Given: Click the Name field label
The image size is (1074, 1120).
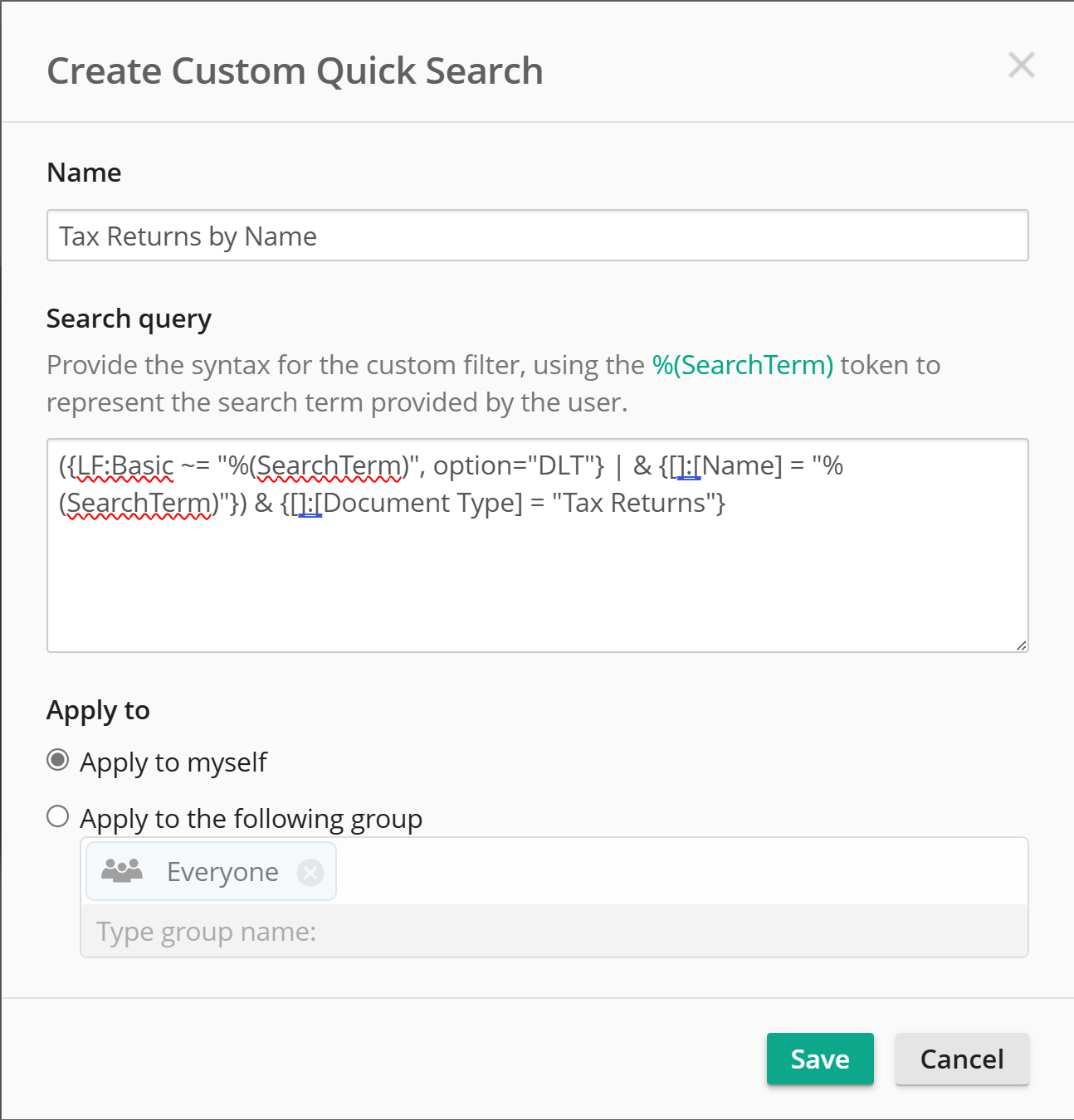Looking at the screenshot, I should click(84, 173).
